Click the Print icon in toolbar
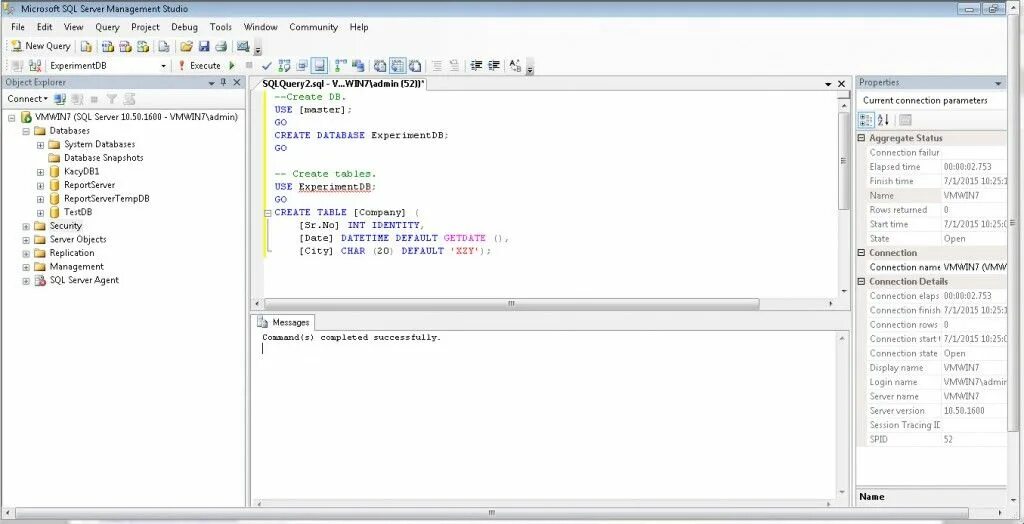 point(221,46)
